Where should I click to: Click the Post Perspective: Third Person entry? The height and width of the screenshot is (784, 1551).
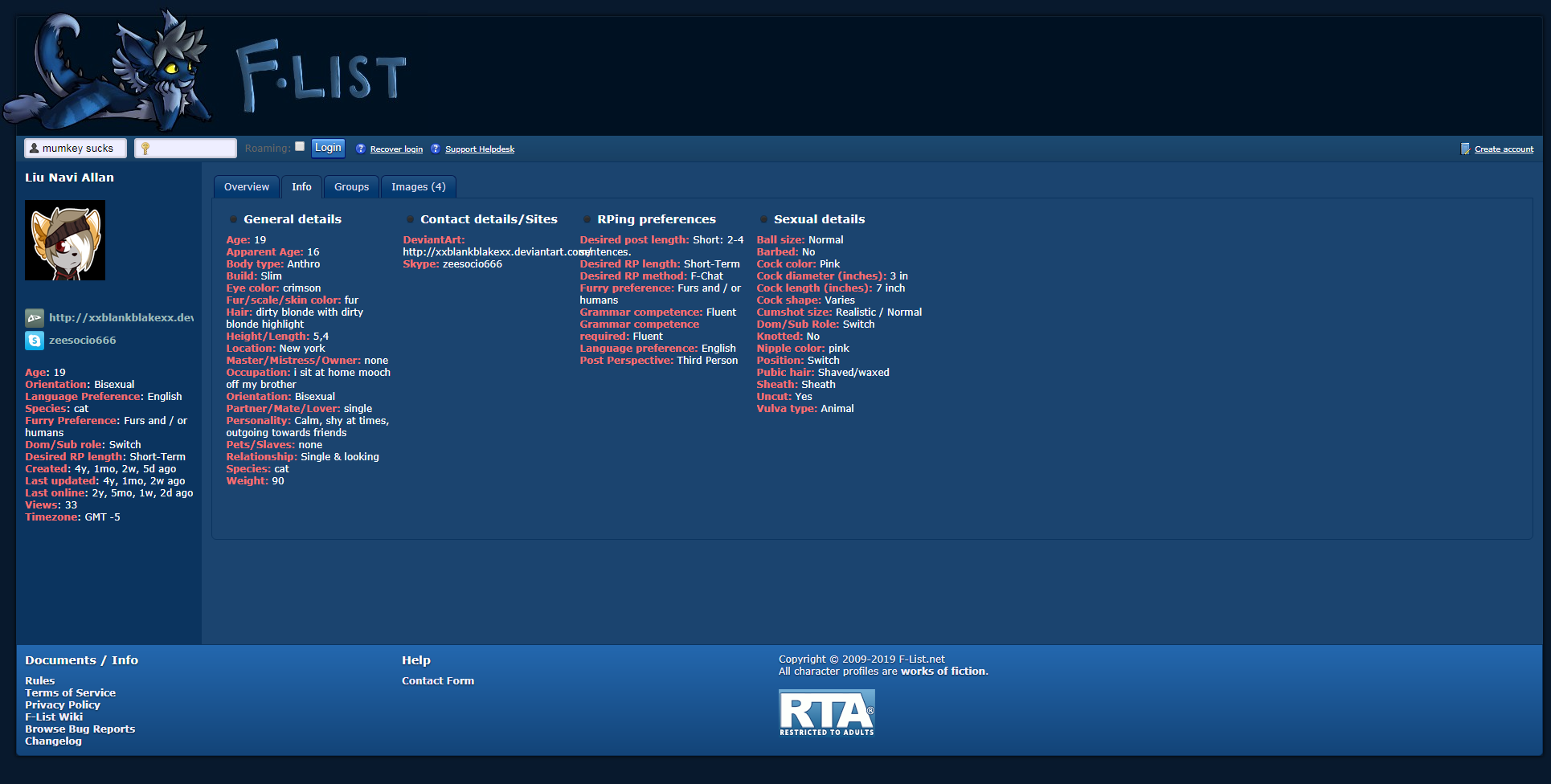coord(659,361)
